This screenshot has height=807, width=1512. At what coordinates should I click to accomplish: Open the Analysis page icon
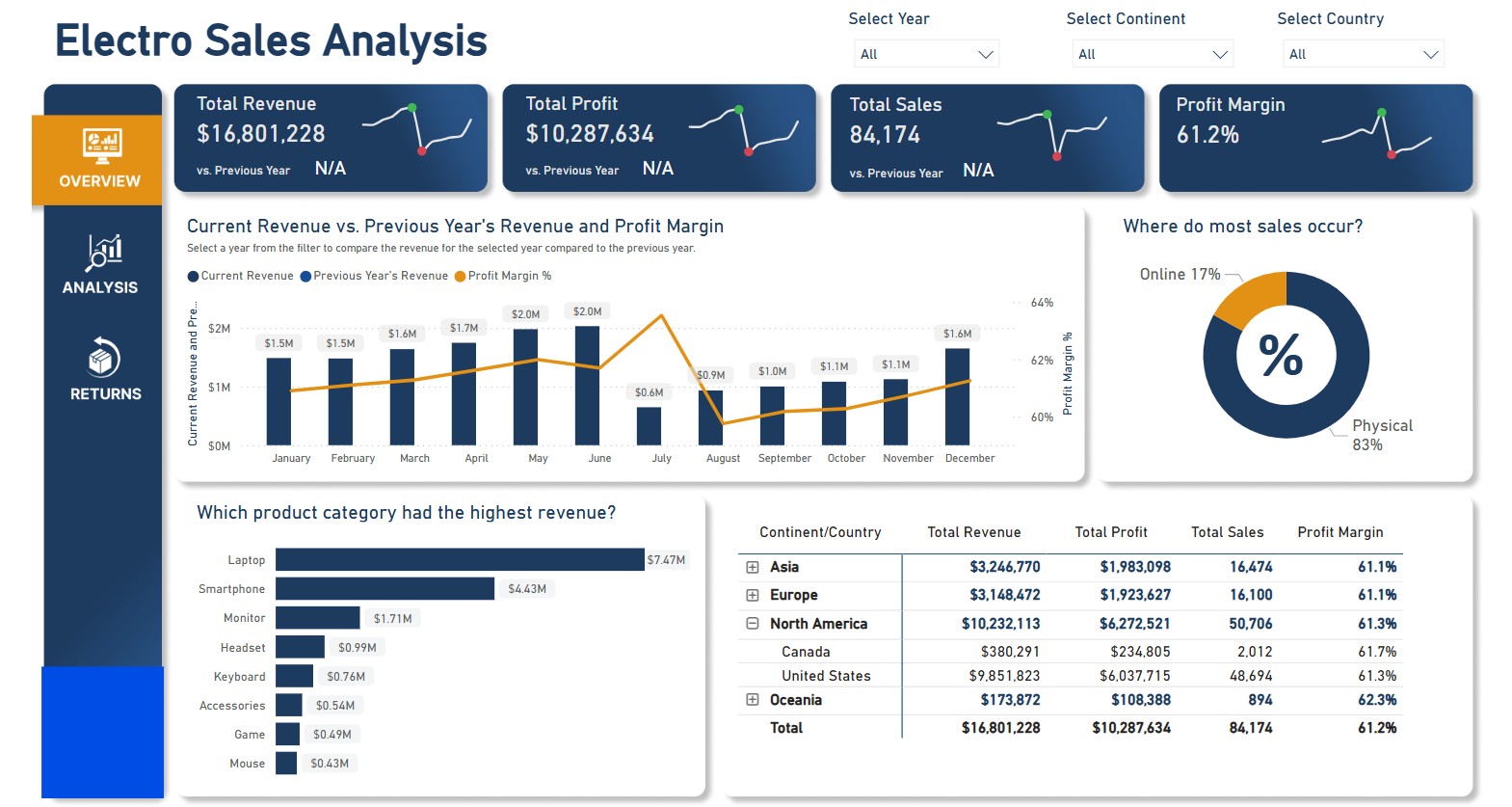click(x=104, y=253)
